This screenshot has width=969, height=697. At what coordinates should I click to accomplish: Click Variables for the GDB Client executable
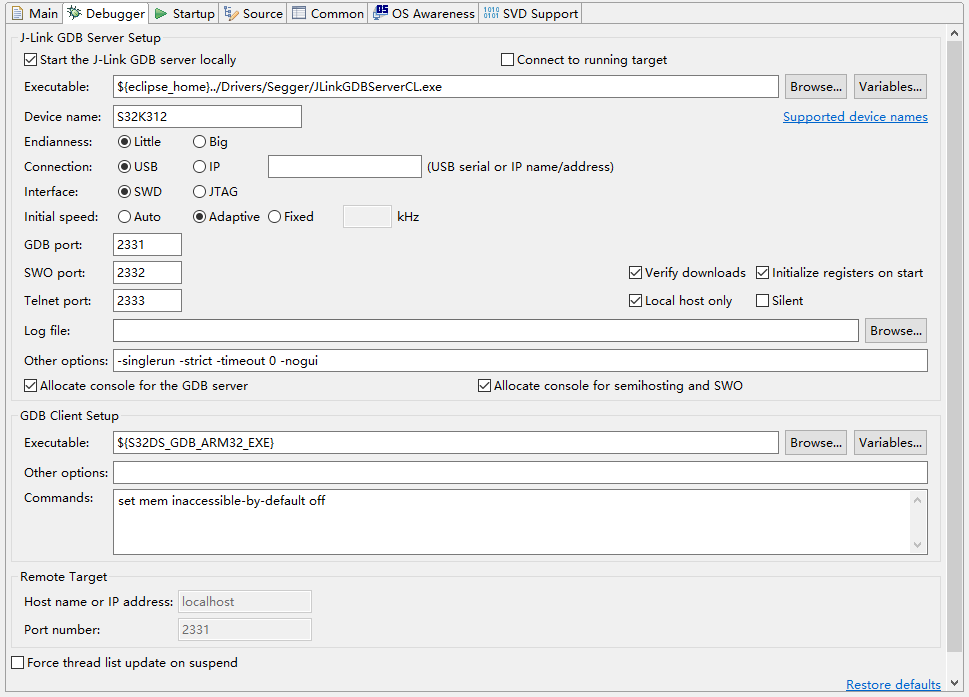(889, 442)
